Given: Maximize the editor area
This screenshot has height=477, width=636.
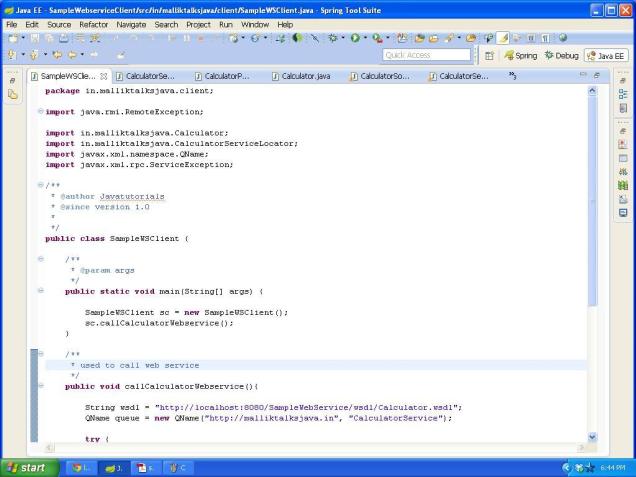Looking at the screenshot, I should 599,75.
